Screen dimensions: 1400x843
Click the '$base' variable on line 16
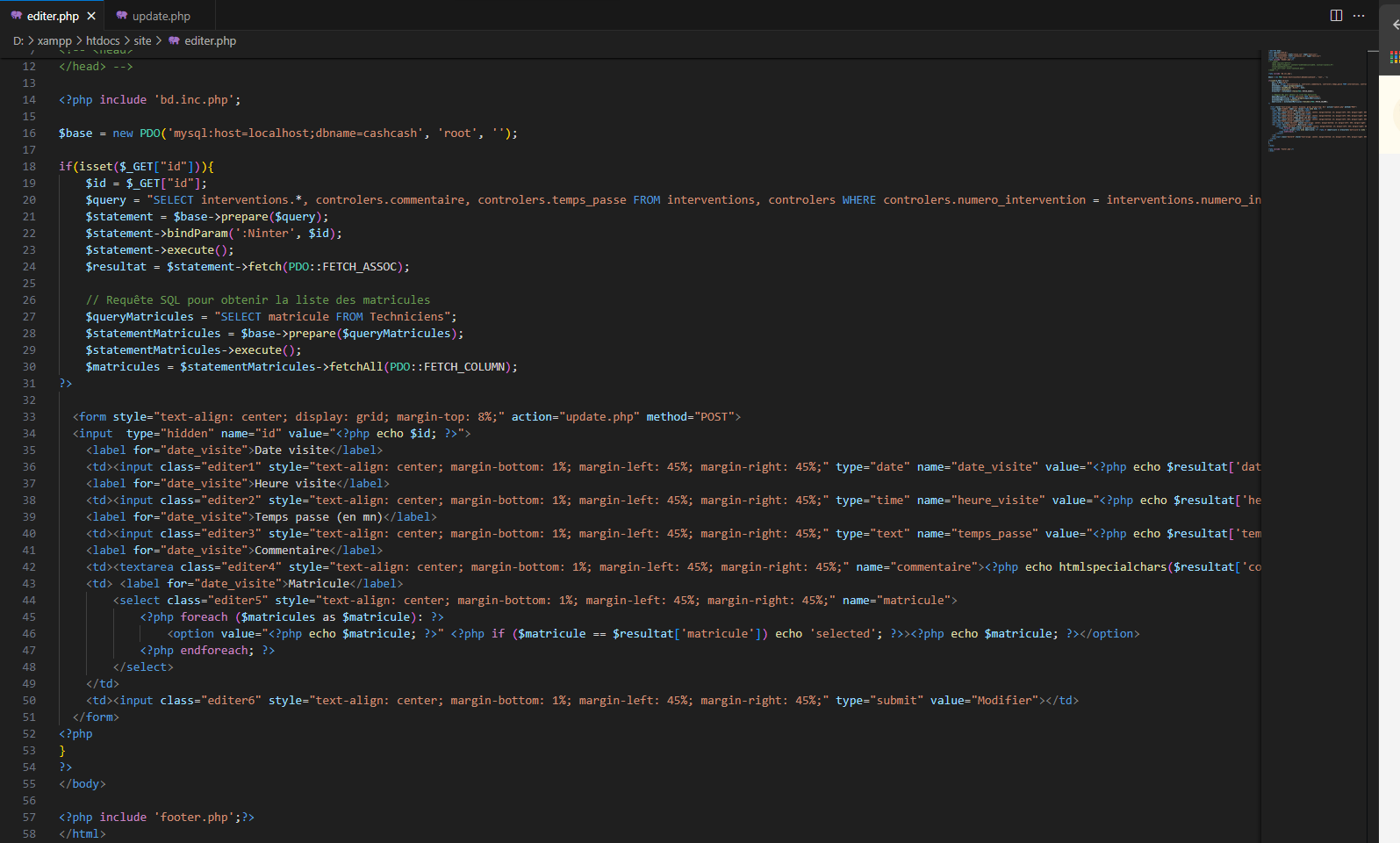point(75,133)
